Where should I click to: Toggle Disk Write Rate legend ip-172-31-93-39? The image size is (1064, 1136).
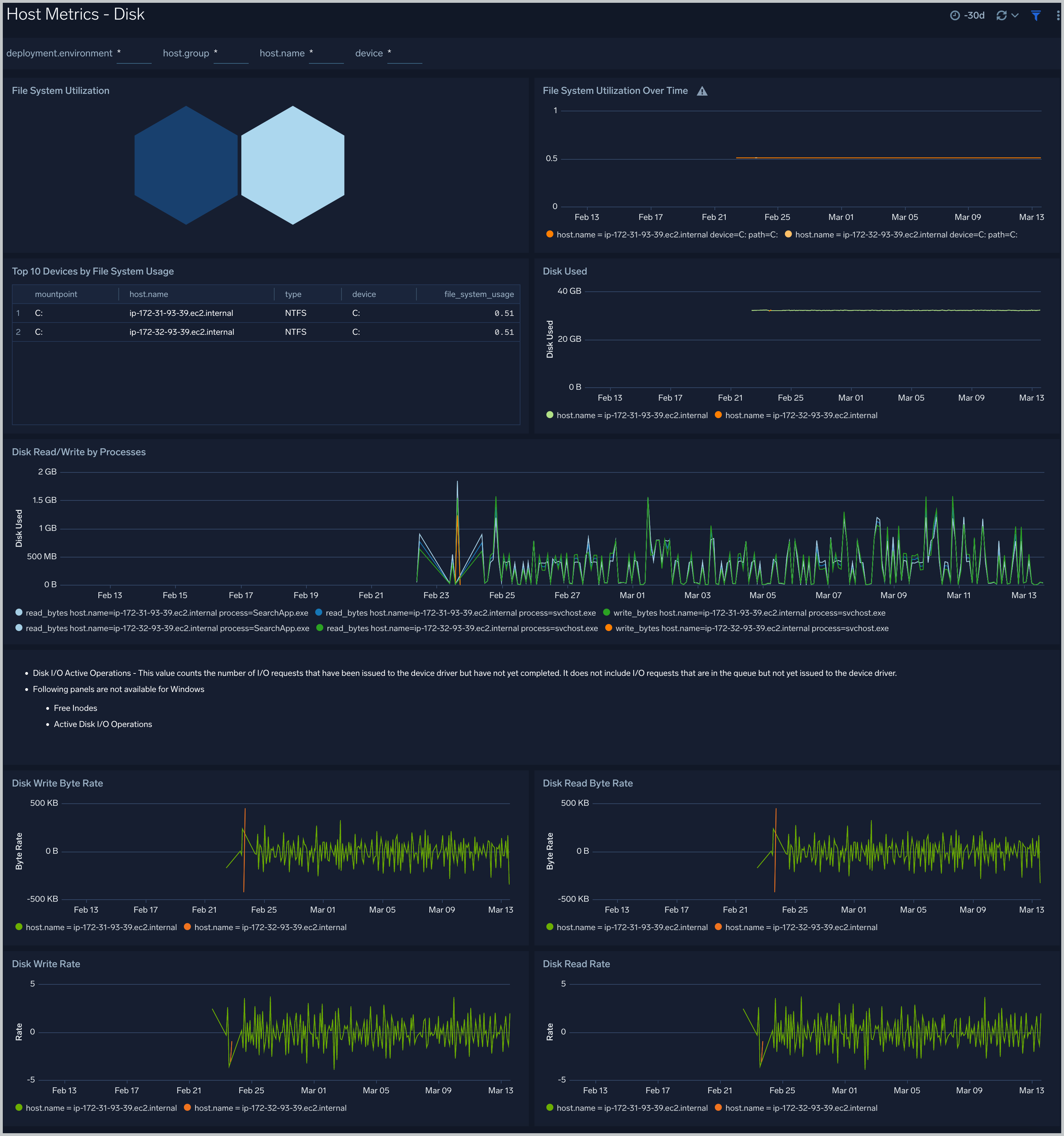tap(96, 1108)
